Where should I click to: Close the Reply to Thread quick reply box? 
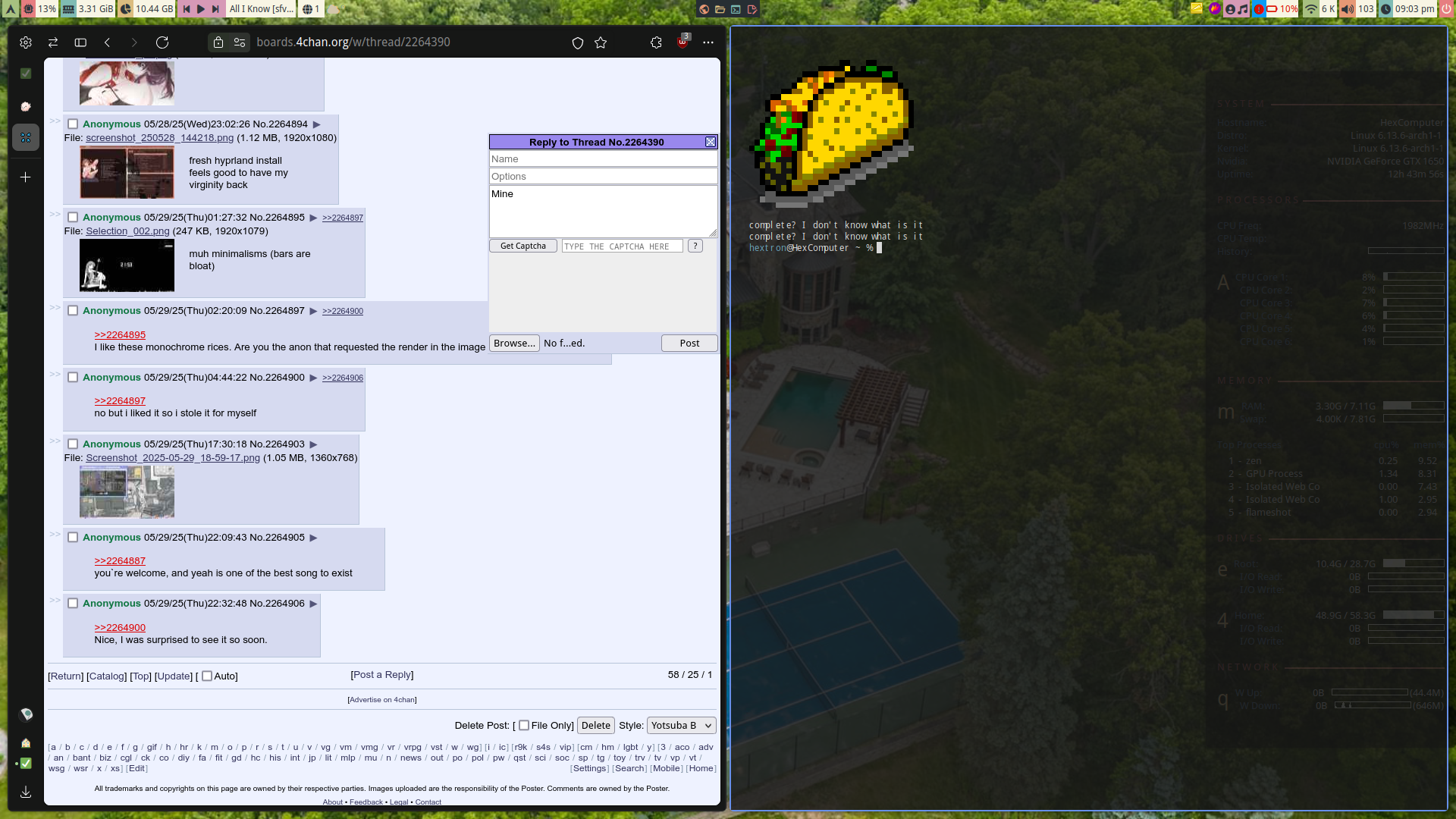click(x=711, y=143)
